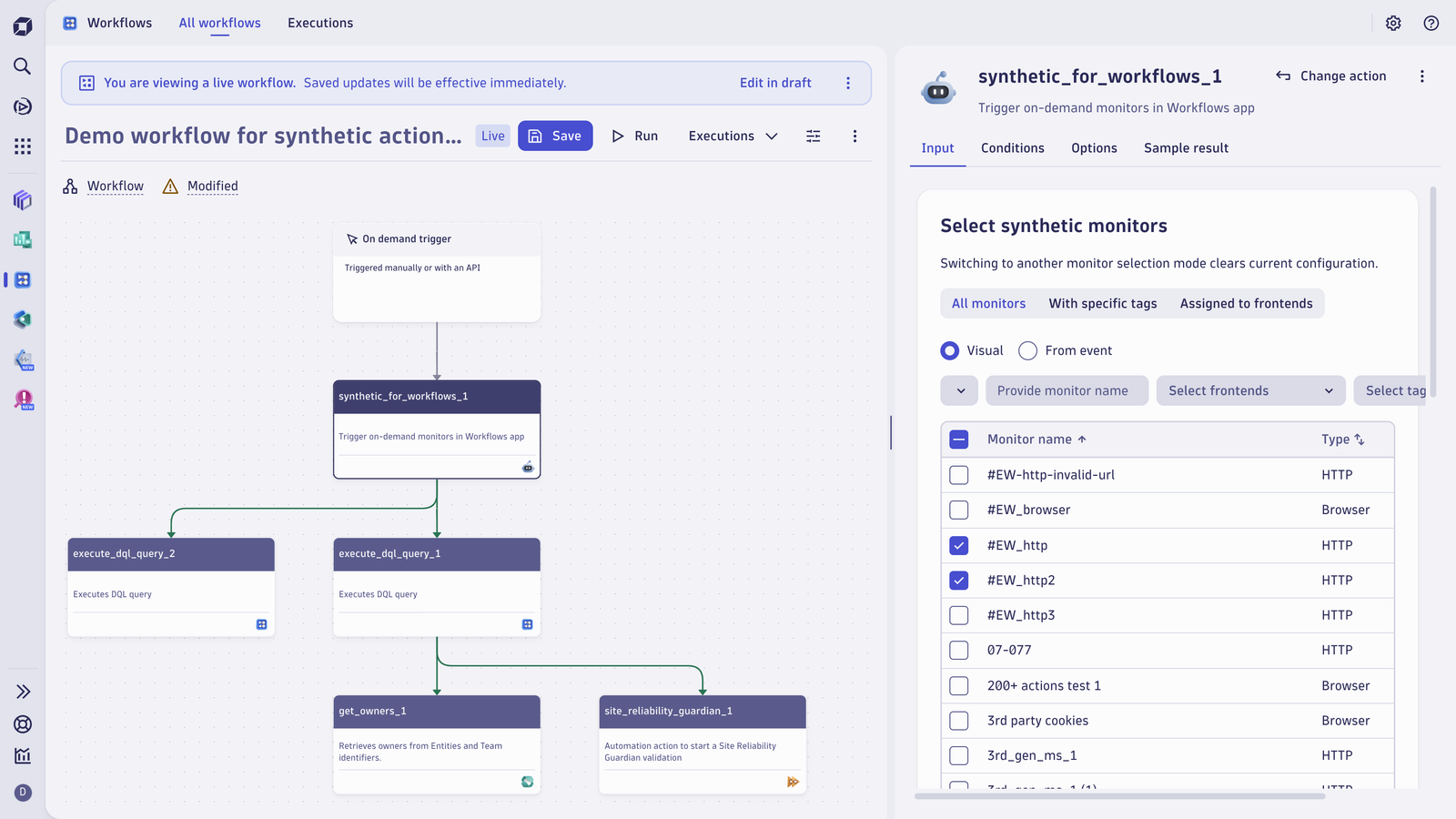
Task: Click the horizontal scrollbar under monitors table
Action: [1120, 796]
